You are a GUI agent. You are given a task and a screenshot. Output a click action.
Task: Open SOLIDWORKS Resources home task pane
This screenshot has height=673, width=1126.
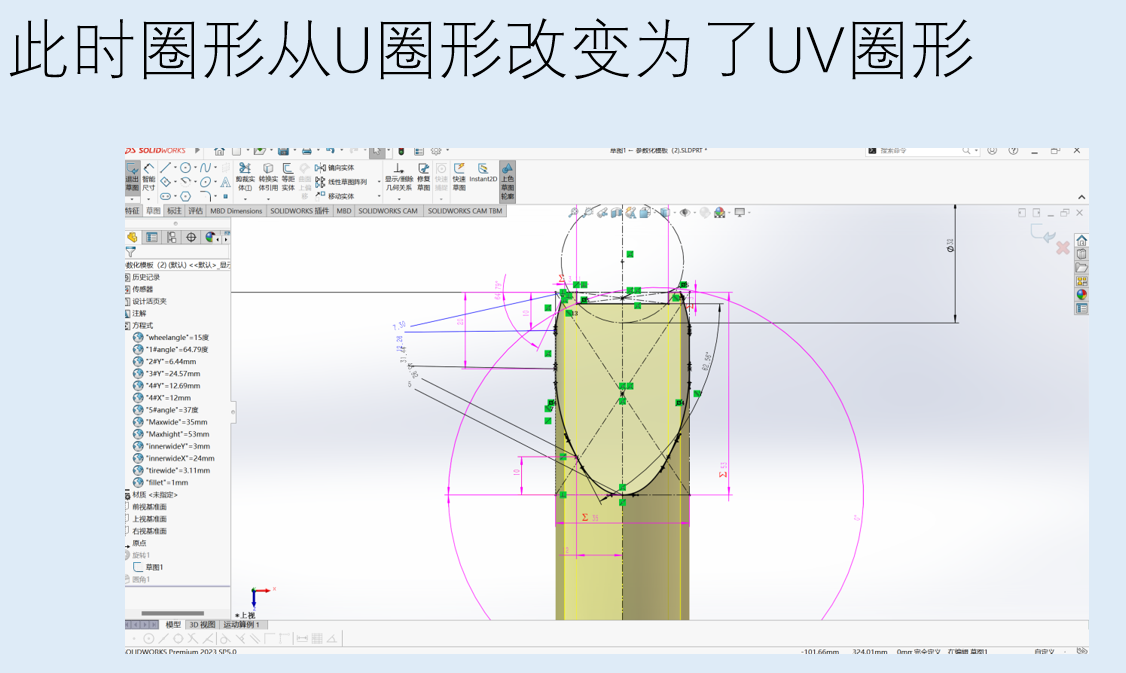coord(1081,240)
